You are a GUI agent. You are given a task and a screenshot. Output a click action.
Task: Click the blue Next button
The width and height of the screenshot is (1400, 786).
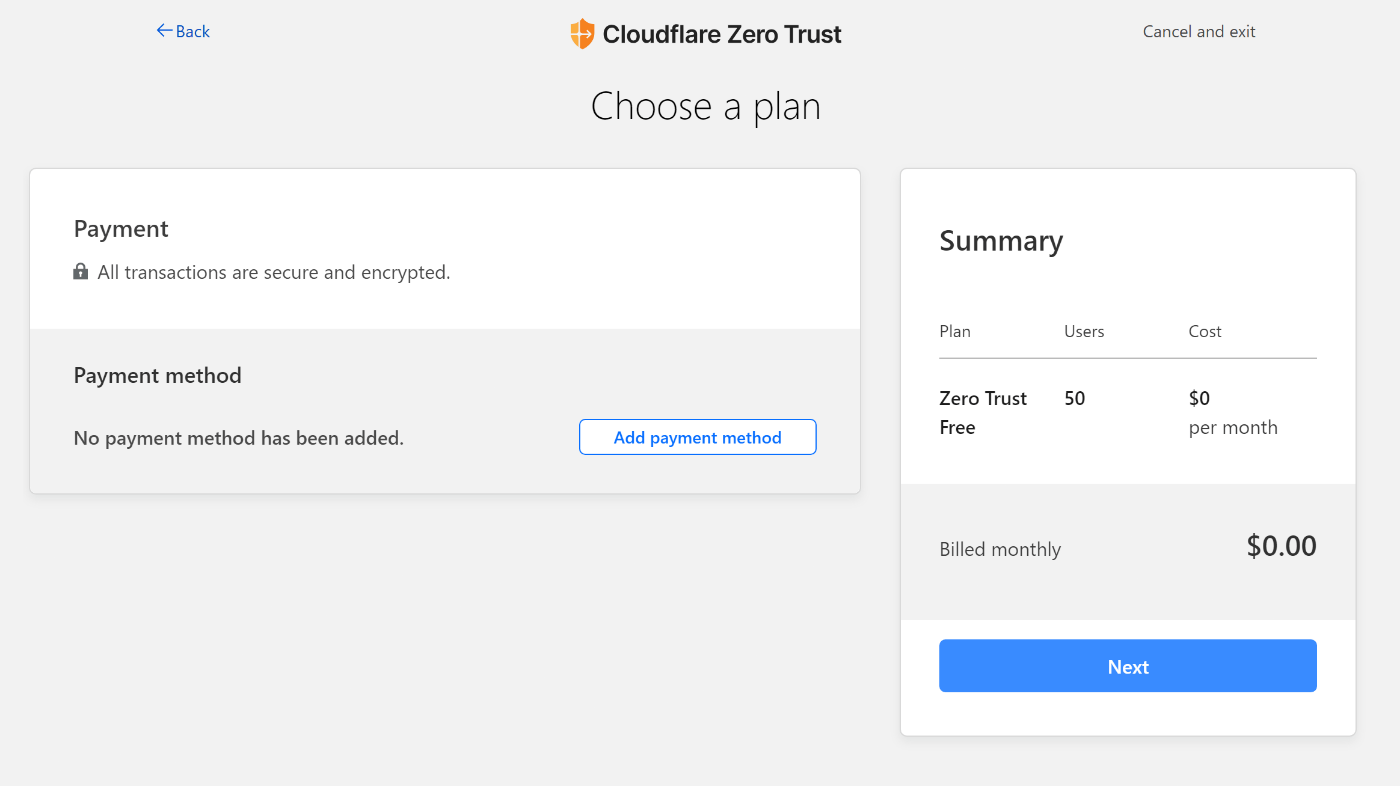(1128, 666)
